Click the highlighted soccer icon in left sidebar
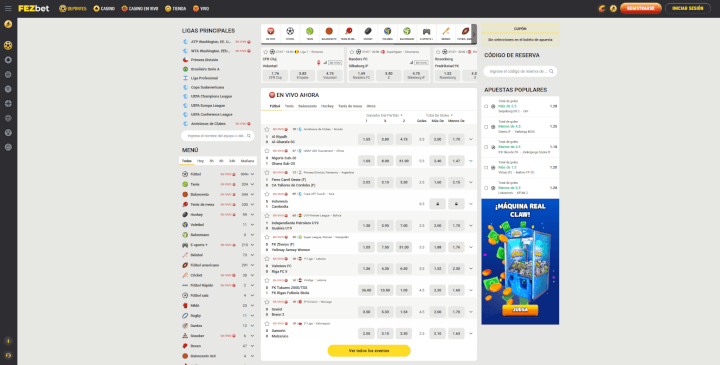The image size is (720, 365). pyautogui.click(x=8, y=45)
